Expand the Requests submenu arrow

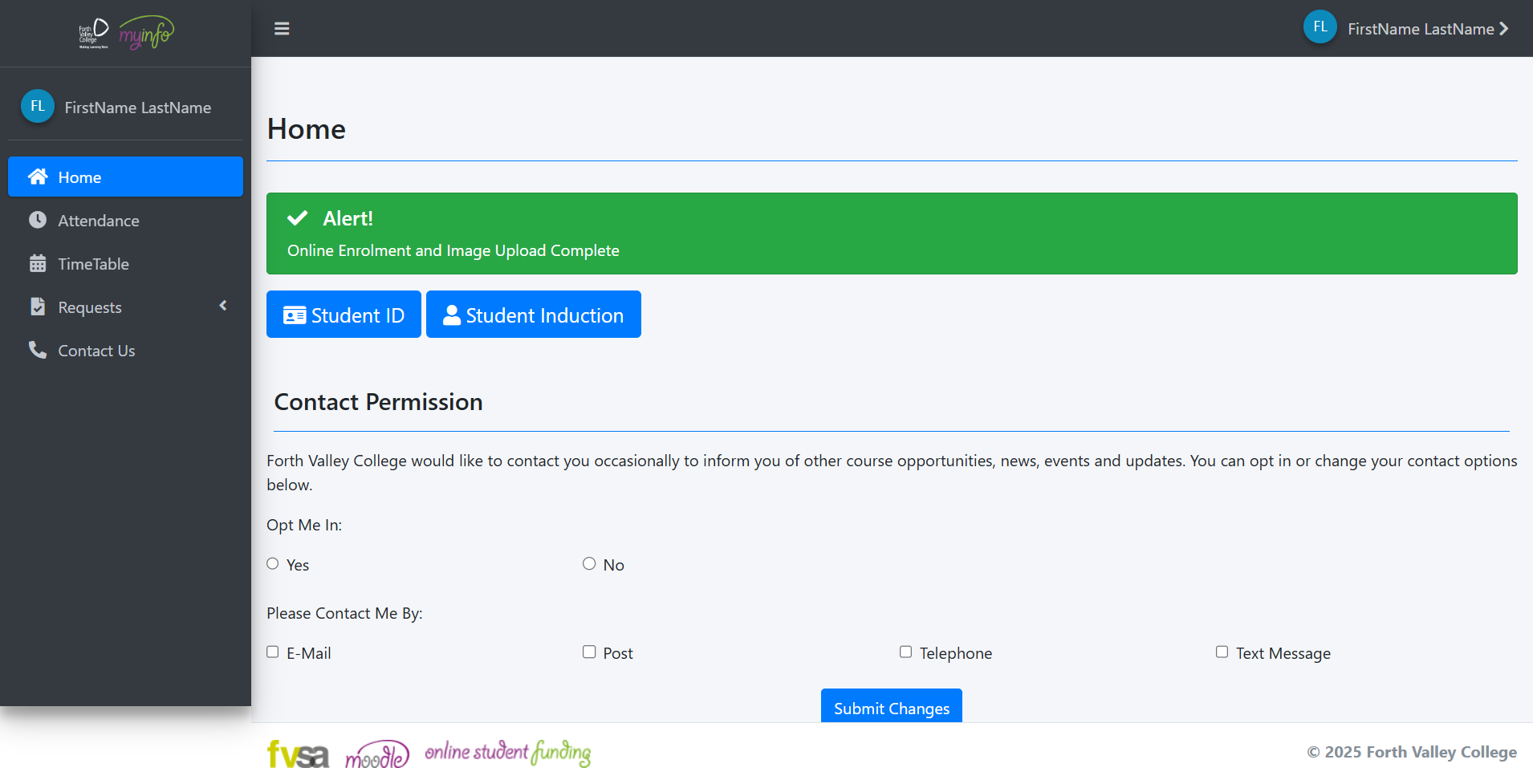[223, 306]
